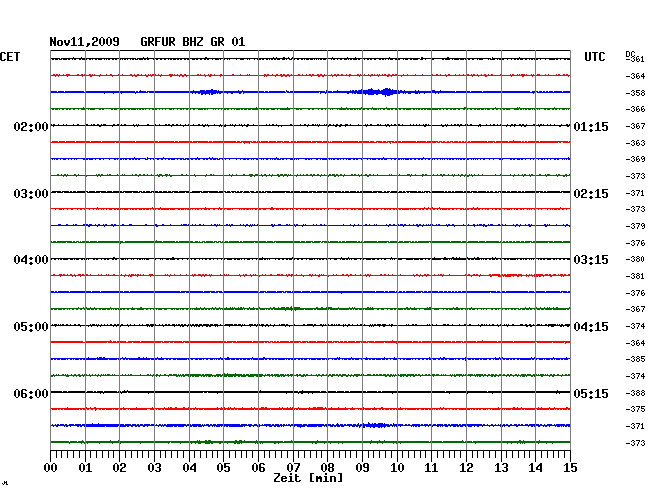
Task: Click the DC offset value "-381"
Action: click(x=635, y=276)
